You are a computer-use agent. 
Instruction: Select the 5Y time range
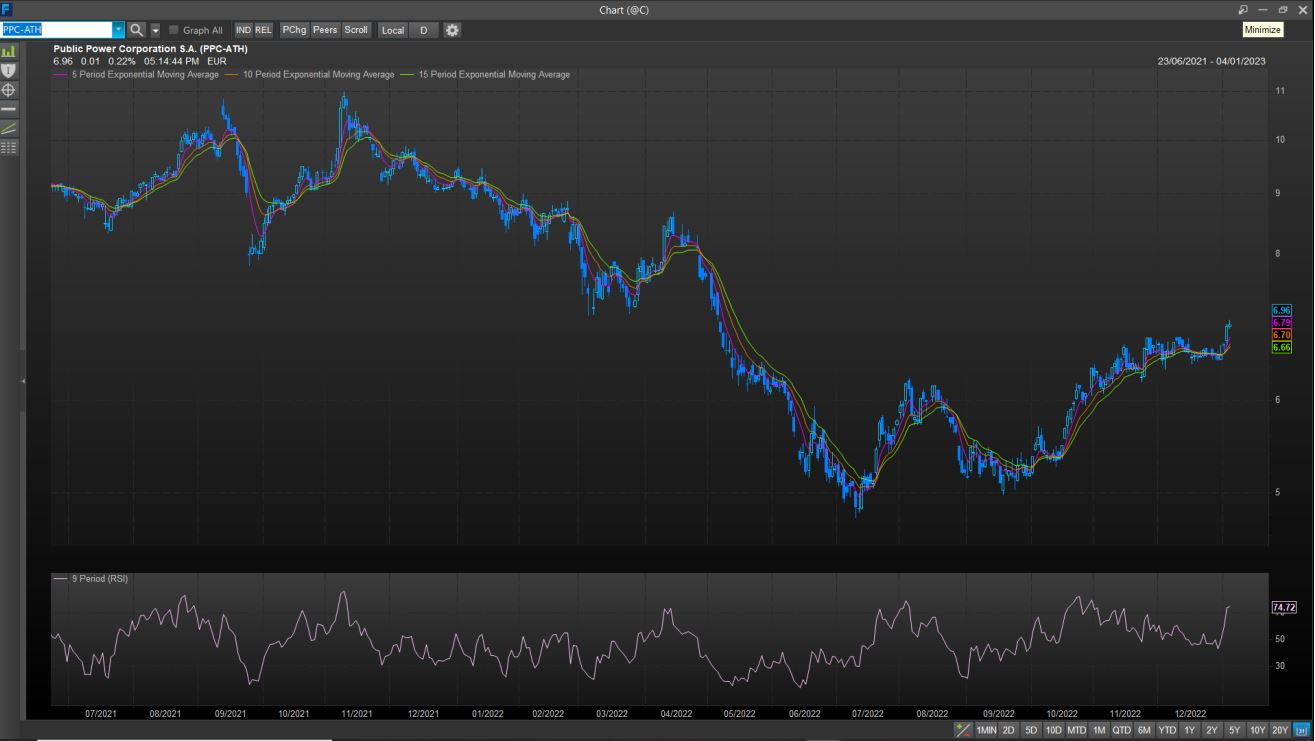point(1234,730)
